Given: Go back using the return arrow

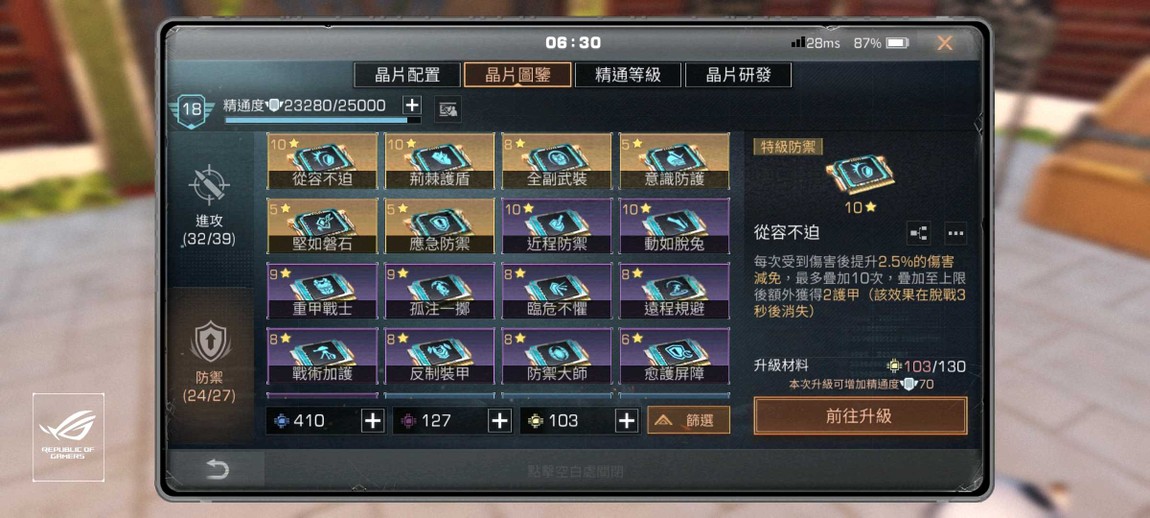Looking at the screenshot, I should coord(217,470).
